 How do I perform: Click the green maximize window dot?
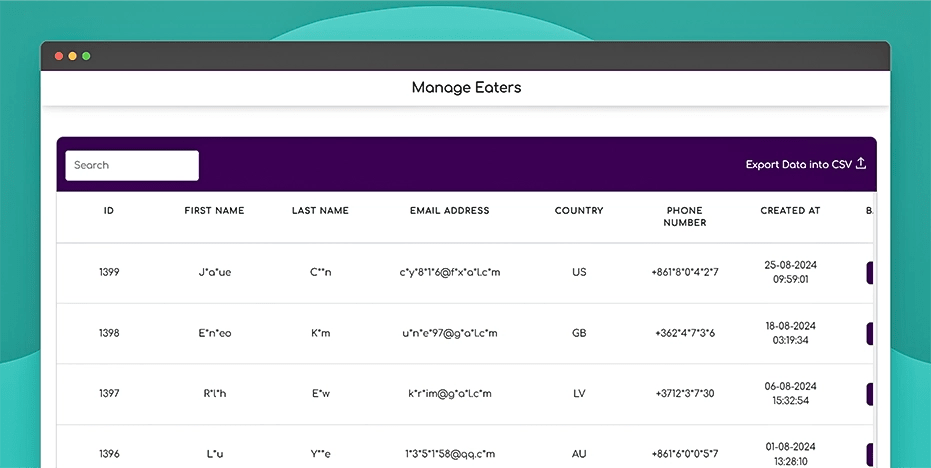[86, 56]
